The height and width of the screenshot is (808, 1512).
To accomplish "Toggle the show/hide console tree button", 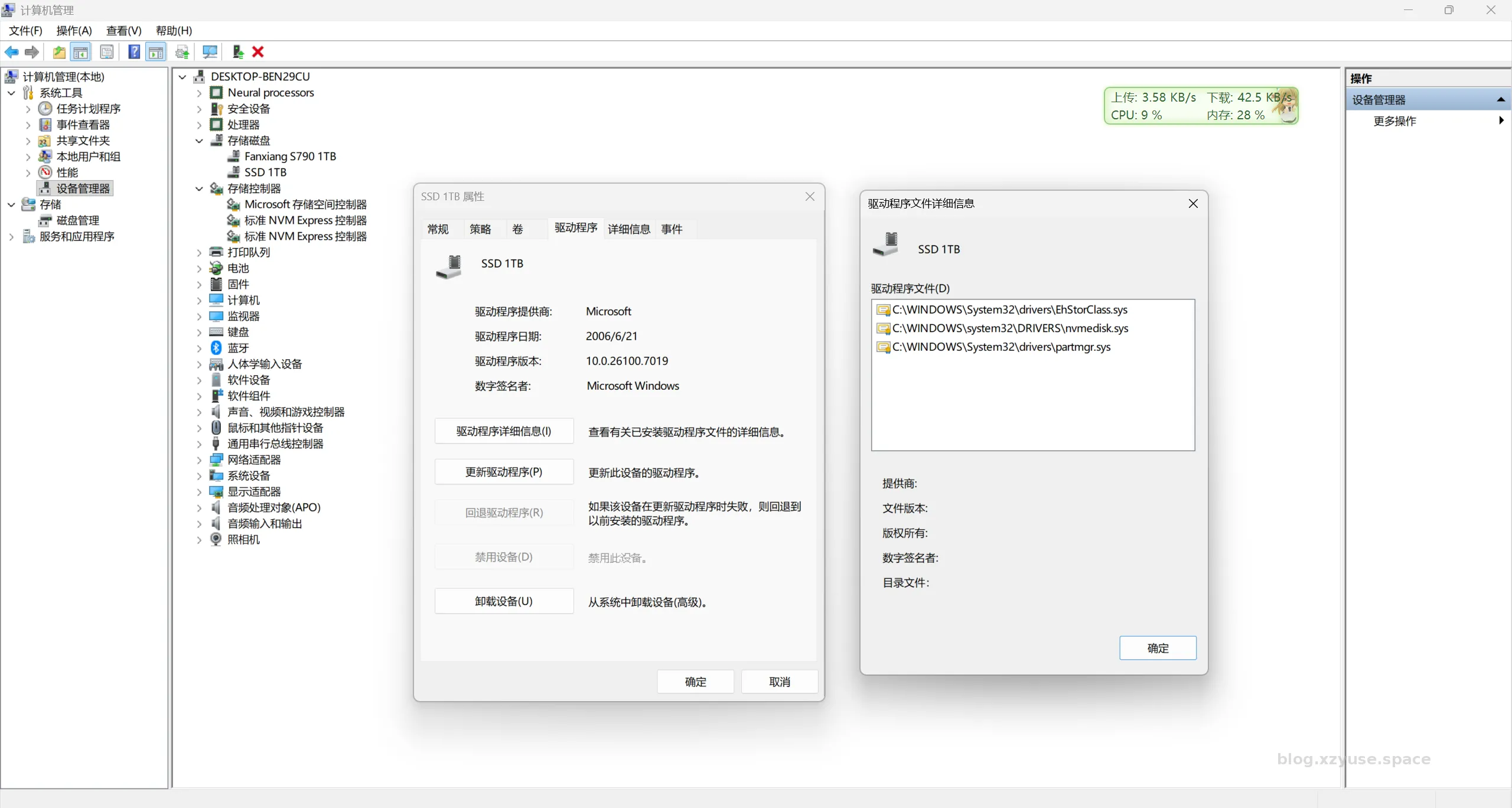I will (x=81, y=52).
